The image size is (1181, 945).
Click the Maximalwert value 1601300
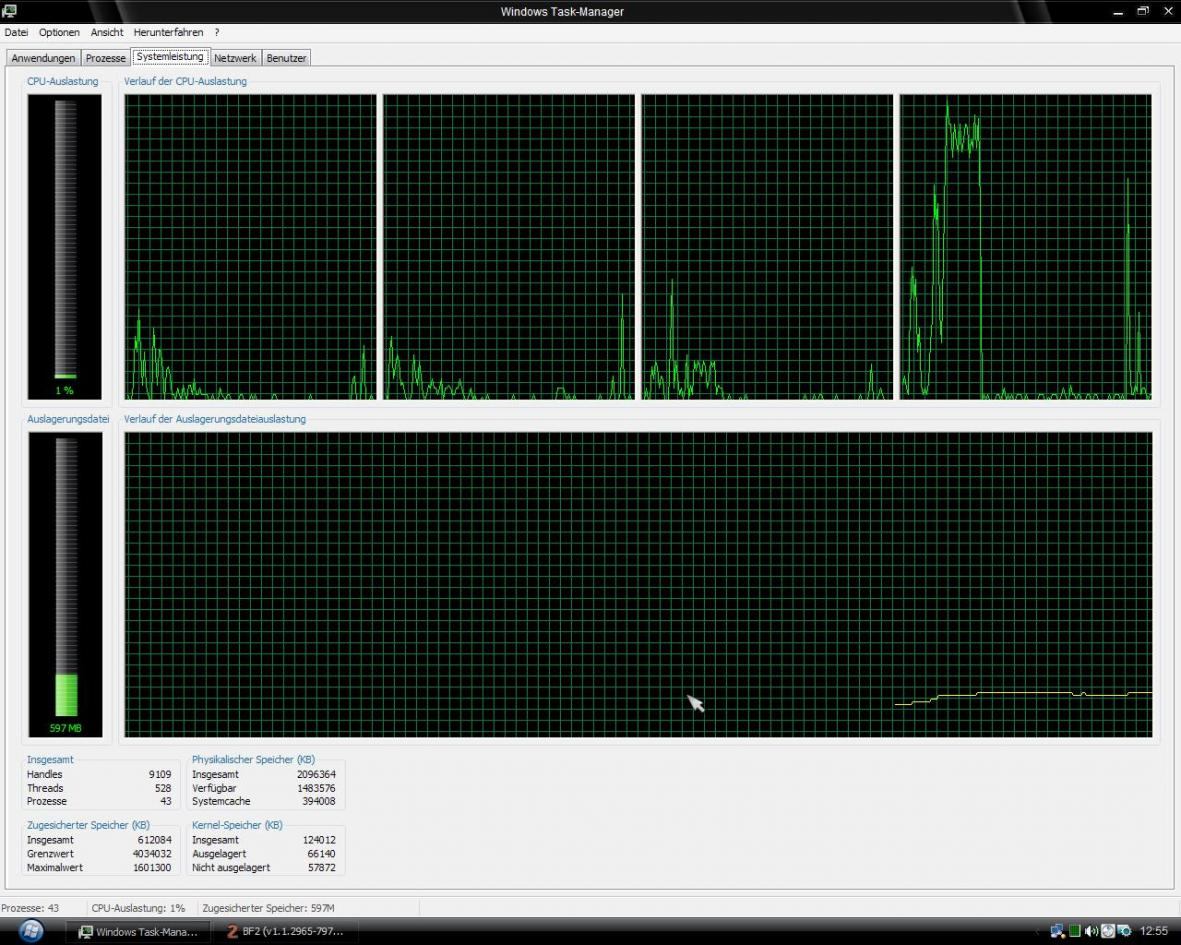click(152, 867)
